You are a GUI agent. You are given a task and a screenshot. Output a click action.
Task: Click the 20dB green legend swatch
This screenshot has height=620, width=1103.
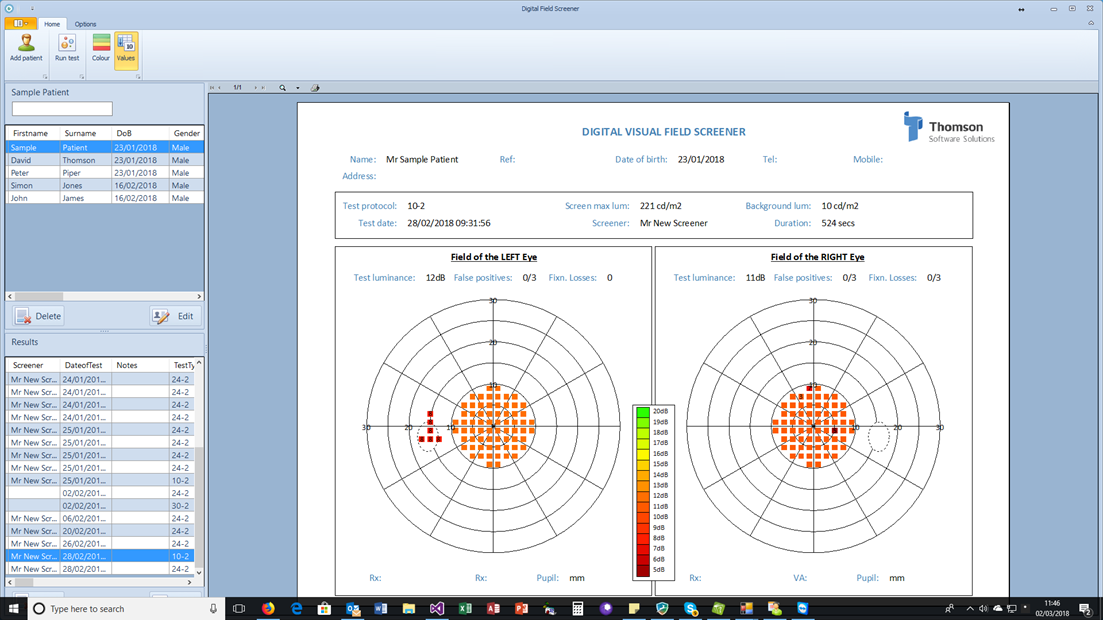coord(643,411)
